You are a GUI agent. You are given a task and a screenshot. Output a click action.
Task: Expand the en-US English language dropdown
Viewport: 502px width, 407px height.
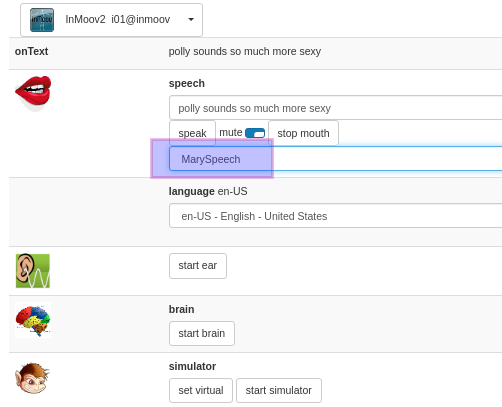[x=336, y=216]
